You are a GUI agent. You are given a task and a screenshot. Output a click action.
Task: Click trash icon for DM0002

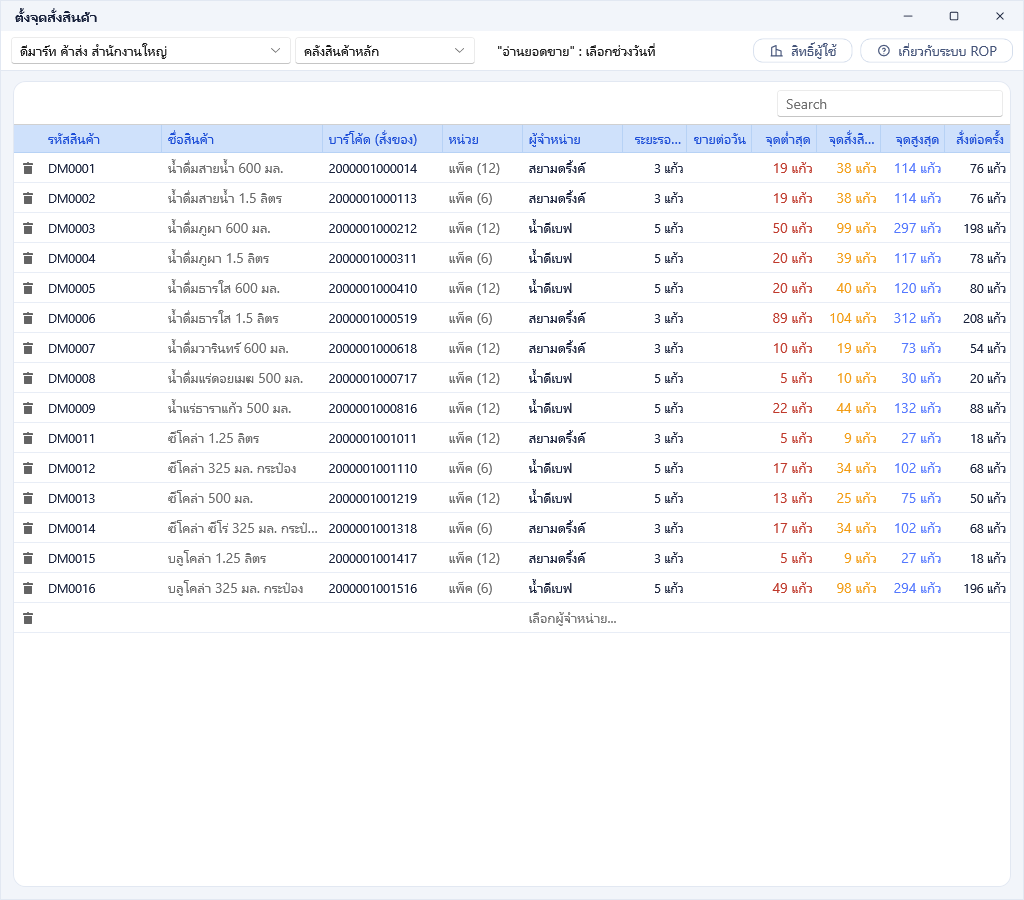pos(28,199)
